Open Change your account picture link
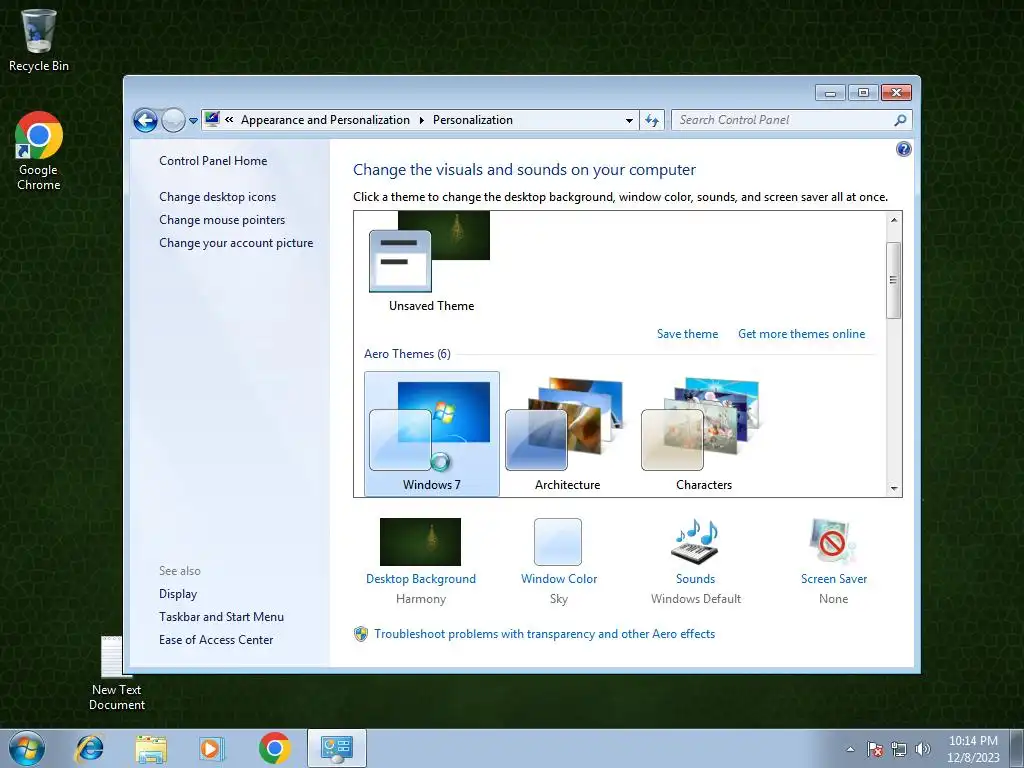This screenshot has width=1024, height=768. 236,243
